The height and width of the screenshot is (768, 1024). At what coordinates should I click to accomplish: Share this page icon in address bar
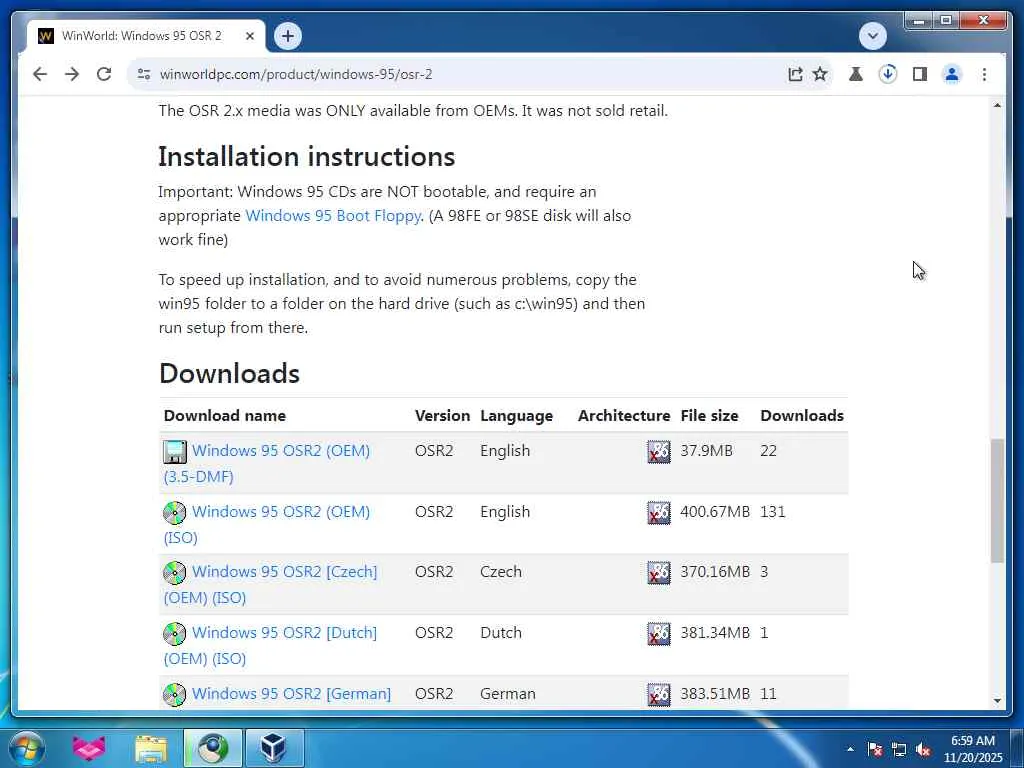tap(795, 74)
